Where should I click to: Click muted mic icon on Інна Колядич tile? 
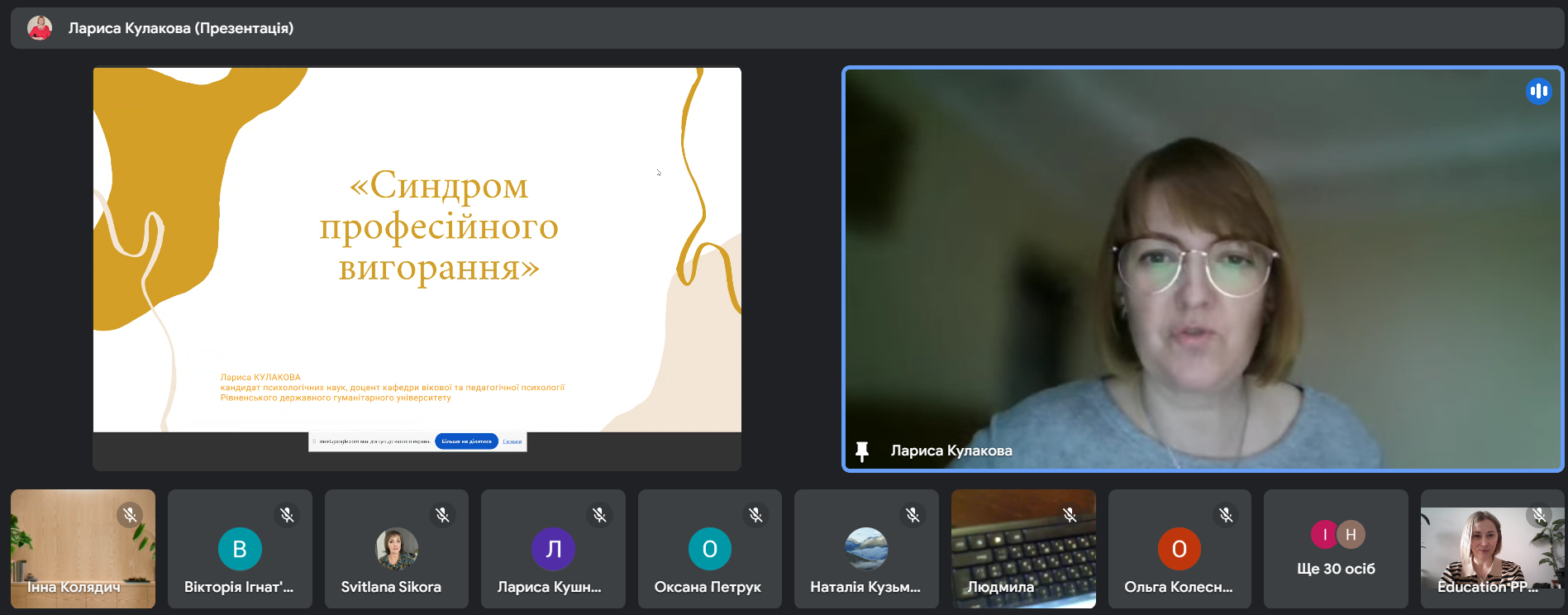(x=130, y=515)
